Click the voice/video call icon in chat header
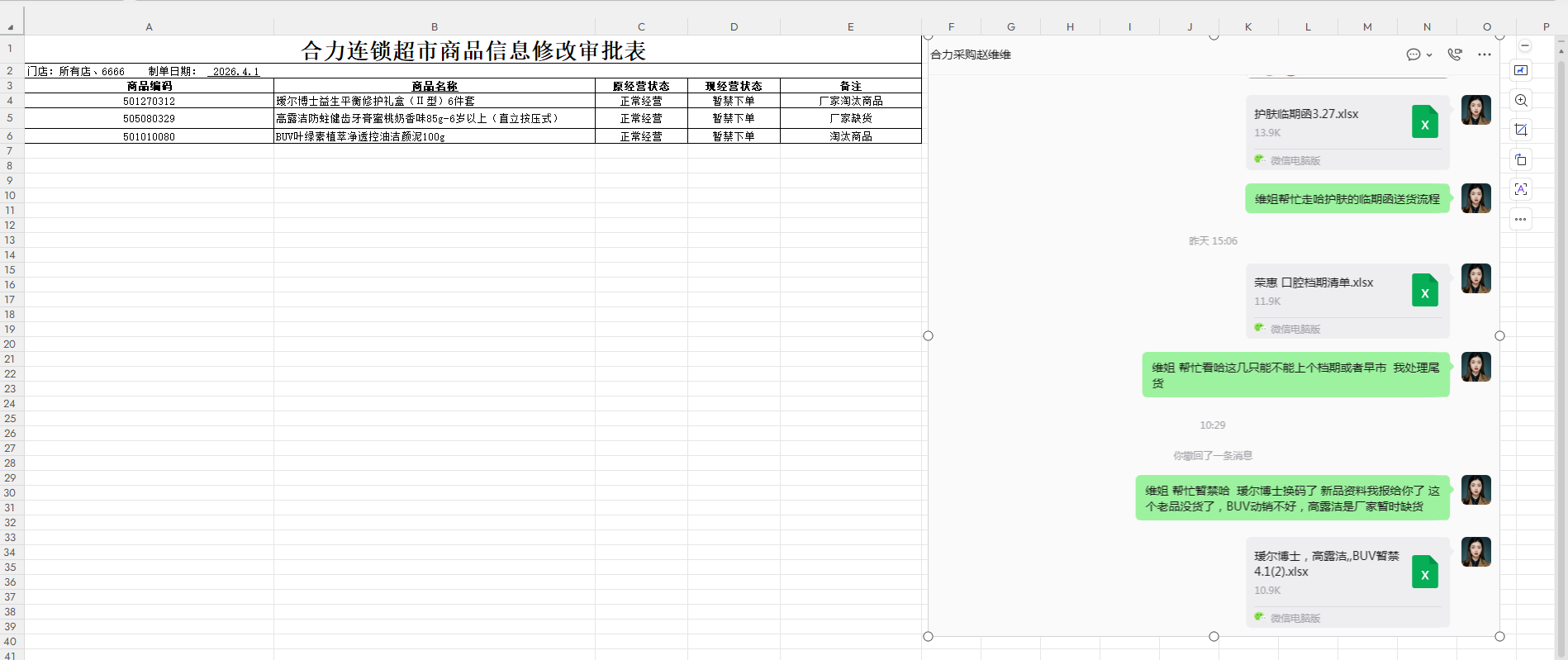Image resolution: width=1568 pixels, height=660 pixels. [1455, 55]
